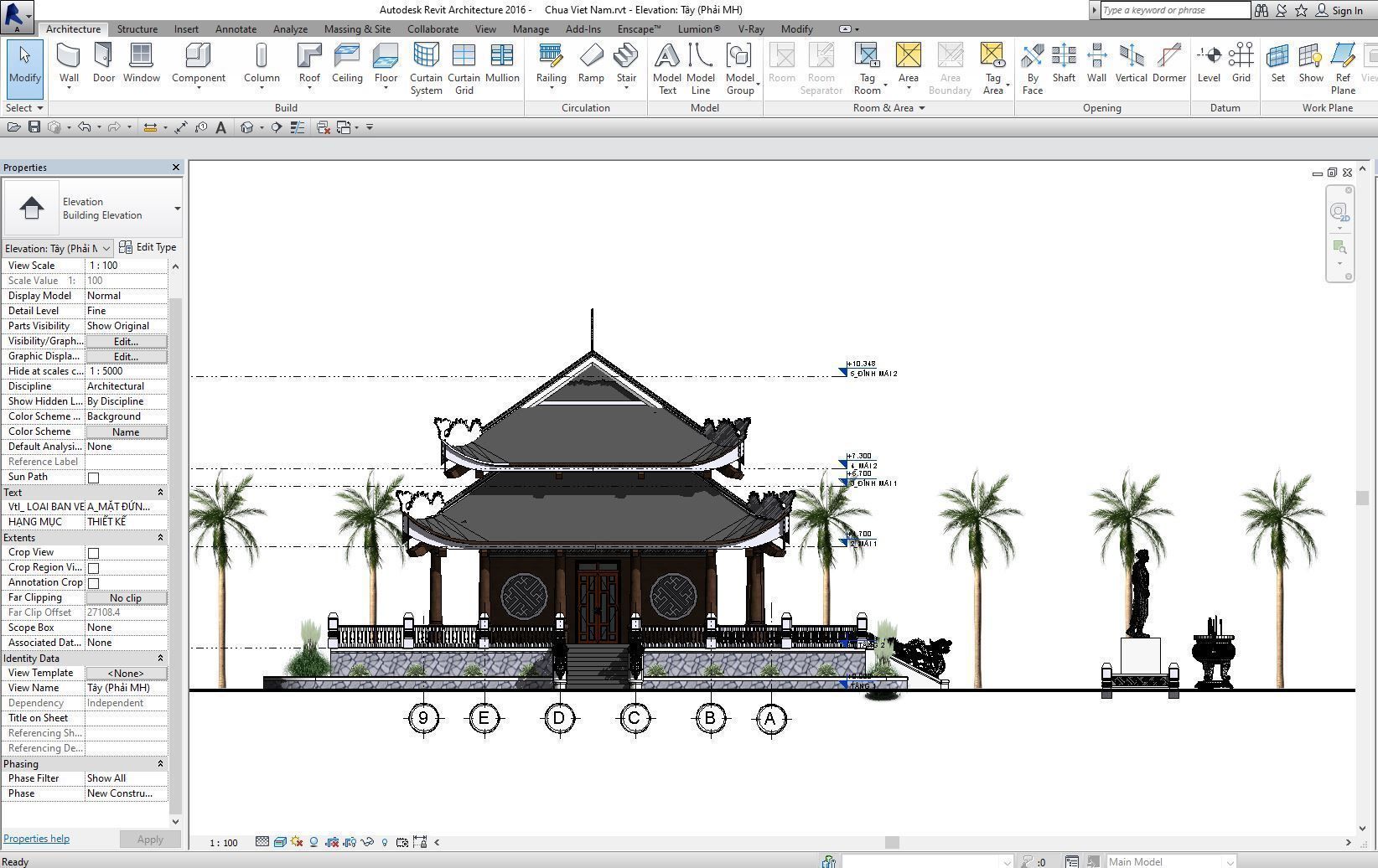This screenshot has height=868, width=1378.
Task: Enable the Crop View checkbox
Action: (93, 553)
